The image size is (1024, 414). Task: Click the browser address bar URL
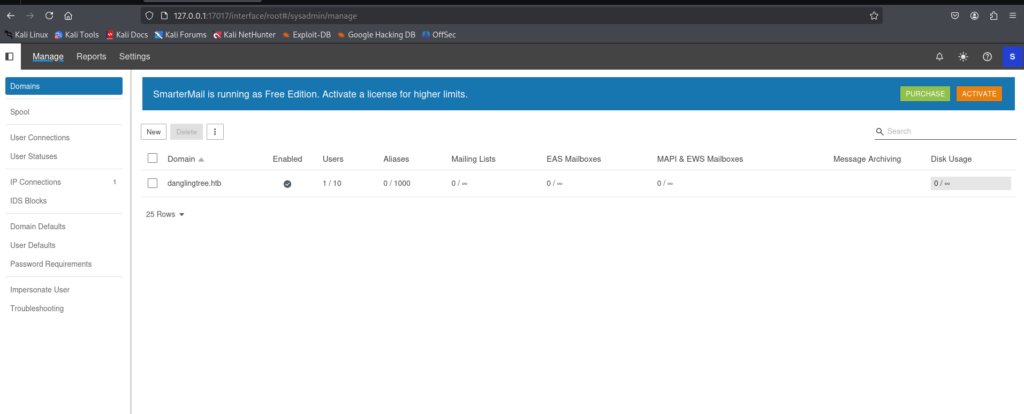pos(265,16)
